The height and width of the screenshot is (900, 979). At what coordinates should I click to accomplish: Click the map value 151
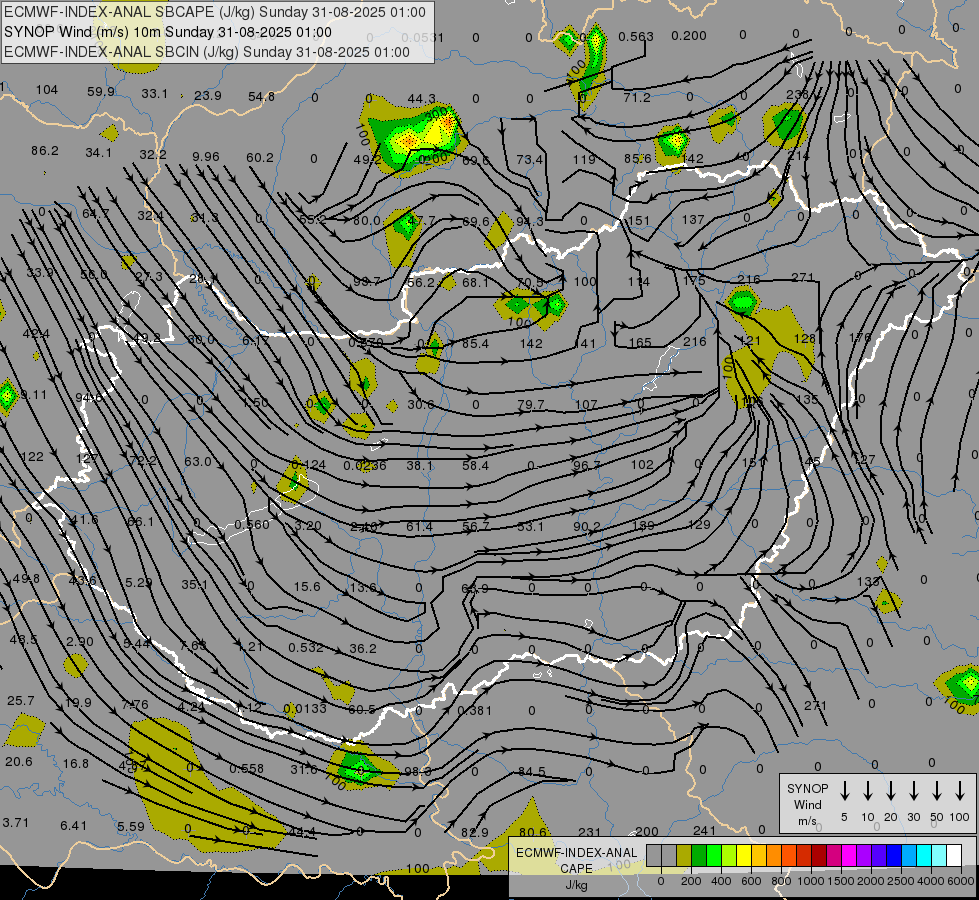click(638, 220)
